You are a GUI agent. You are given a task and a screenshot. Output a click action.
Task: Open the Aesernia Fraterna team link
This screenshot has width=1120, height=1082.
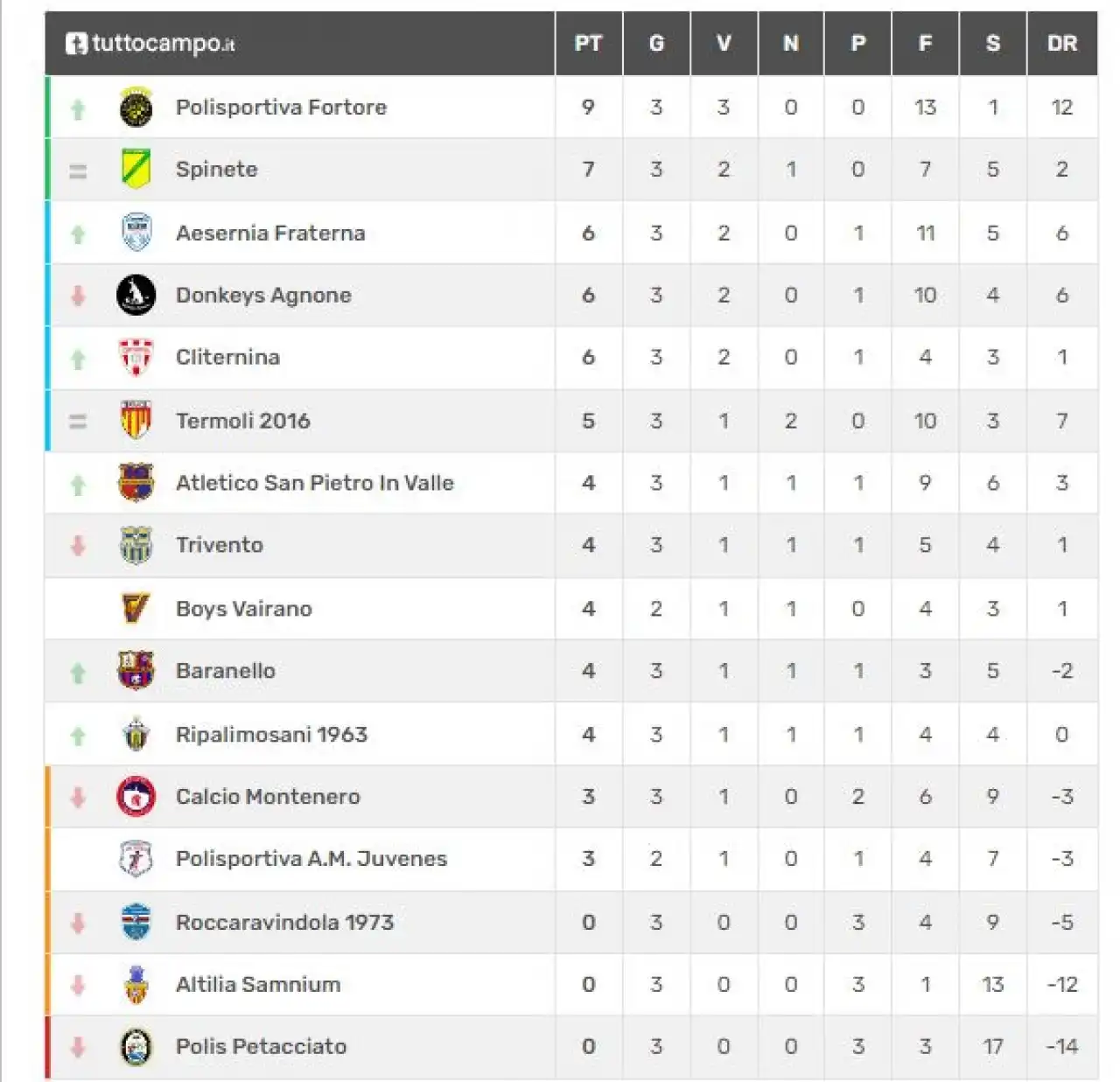pos(270,233)
